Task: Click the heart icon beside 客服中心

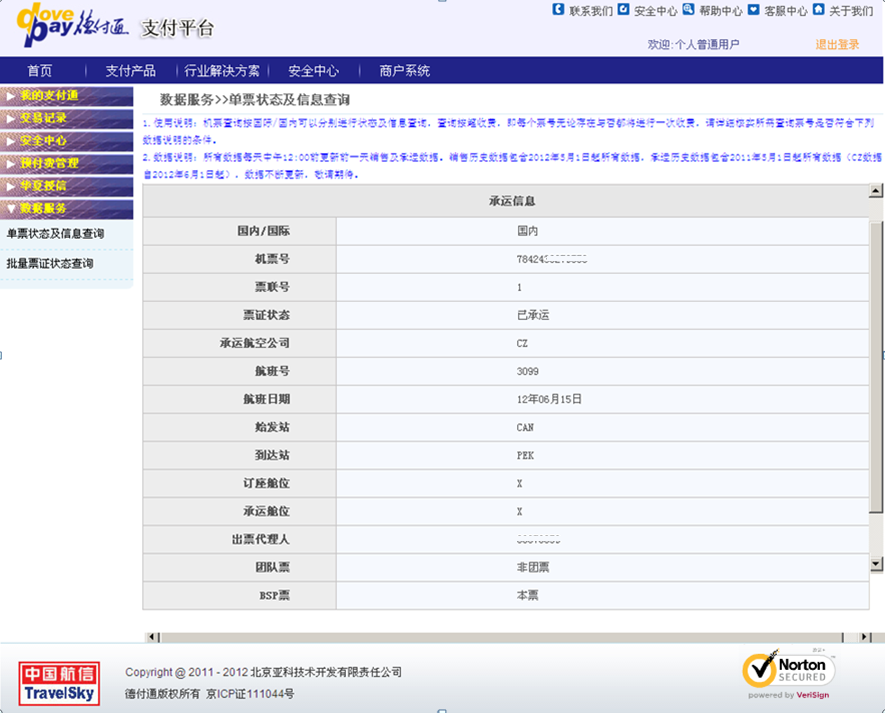Action: (753, 10)
